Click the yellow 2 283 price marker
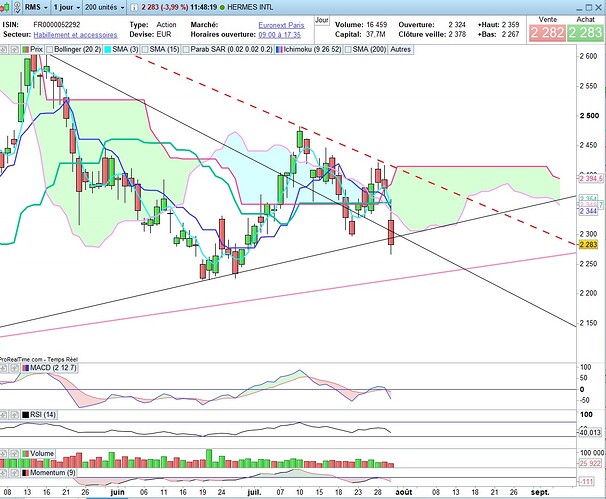The image size is (606, 499). (x=588, y=244)
